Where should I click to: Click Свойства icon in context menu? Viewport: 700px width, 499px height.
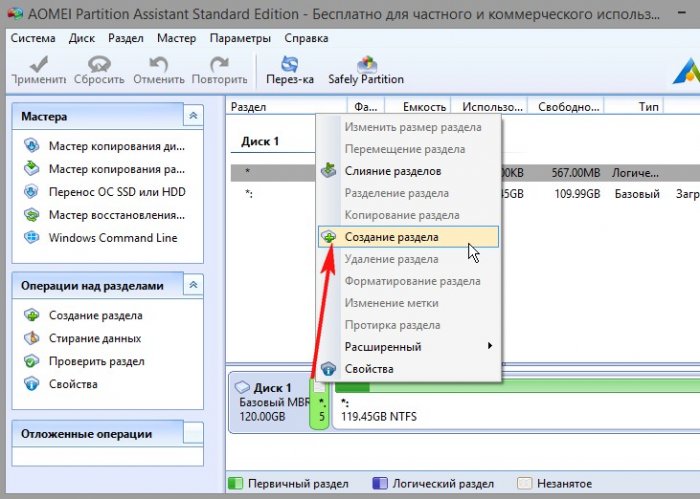(329, 369)
